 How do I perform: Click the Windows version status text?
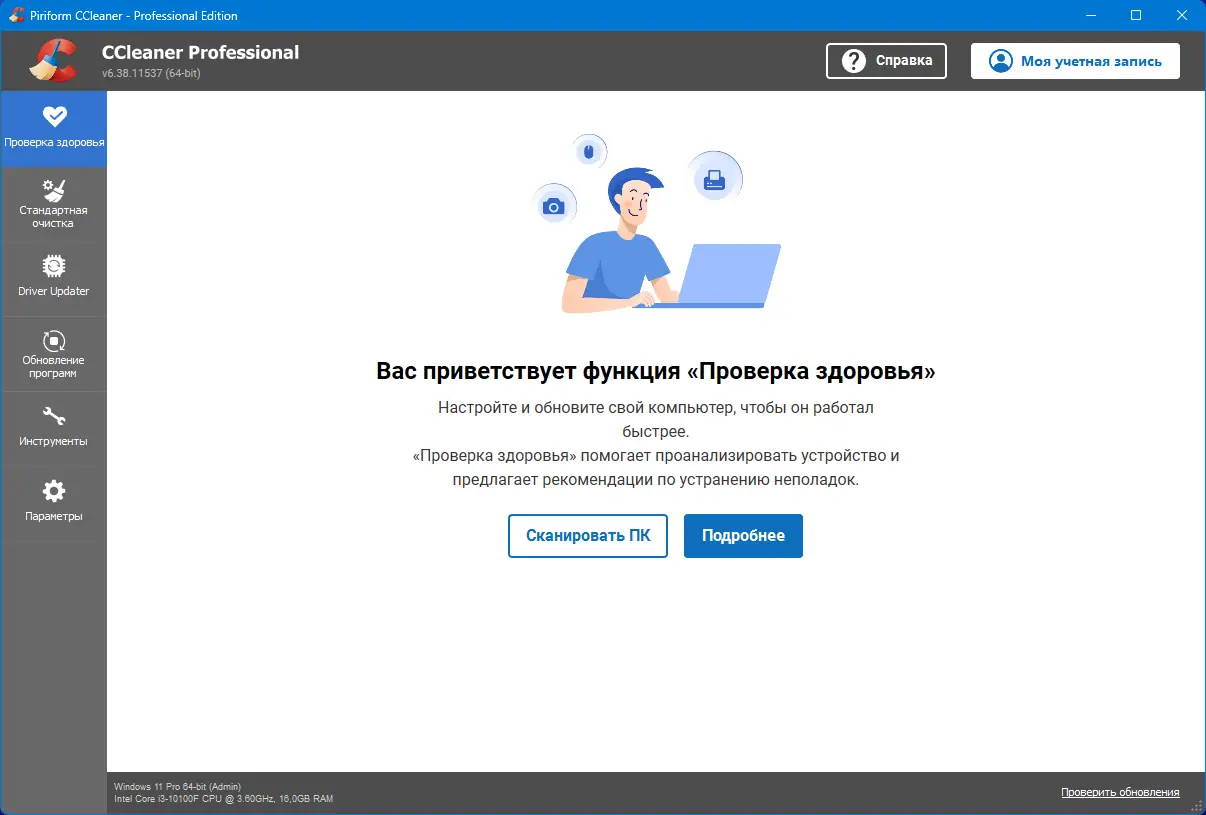[178, 786]
